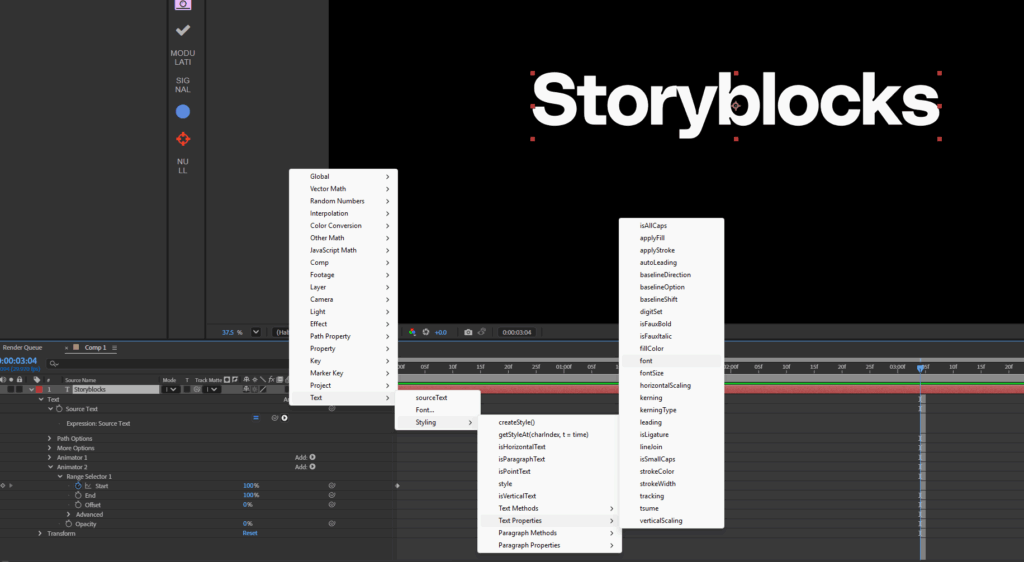
Task: Toggle the quality slash switch on Storyblocks layer
Action: click(x=263, y=389)
